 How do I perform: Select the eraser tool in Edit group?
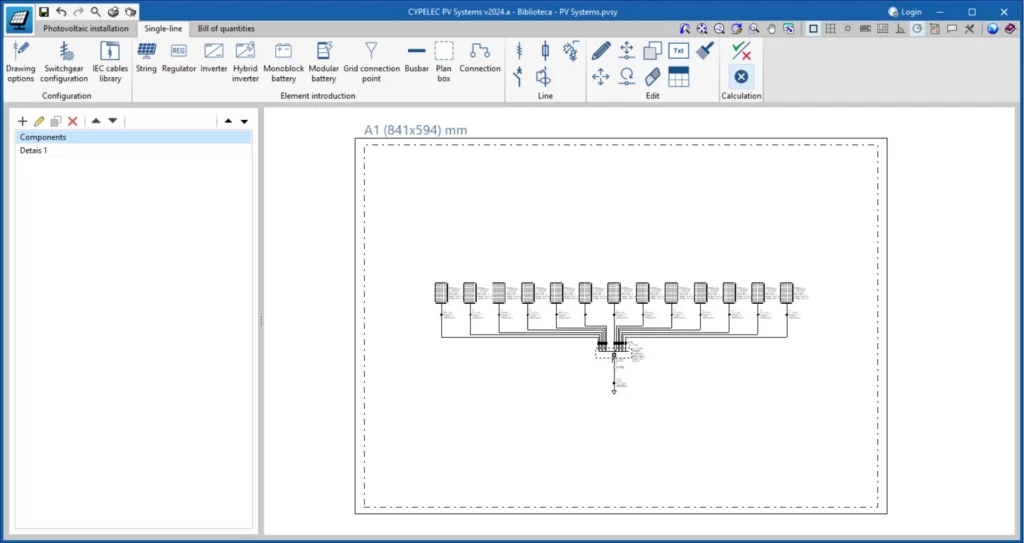(653, 76)
